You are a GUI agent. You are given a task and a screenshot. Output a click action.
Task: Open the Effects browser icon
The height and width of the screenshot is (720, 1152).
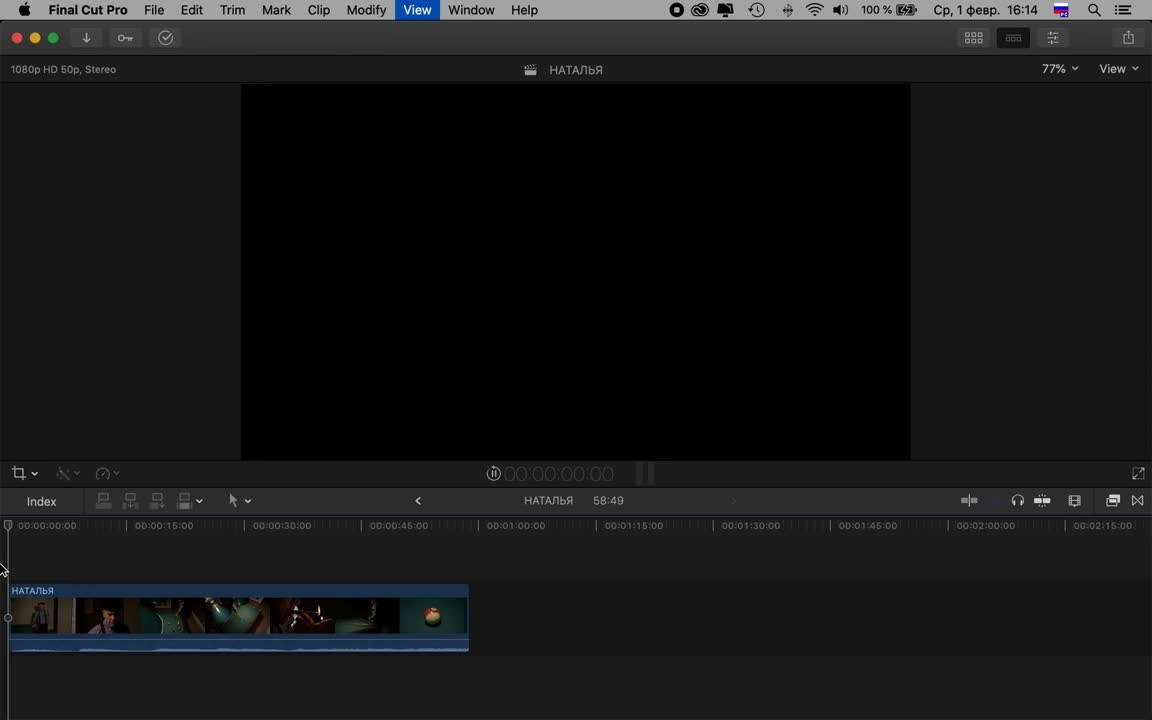click(x=1112, y=501)
